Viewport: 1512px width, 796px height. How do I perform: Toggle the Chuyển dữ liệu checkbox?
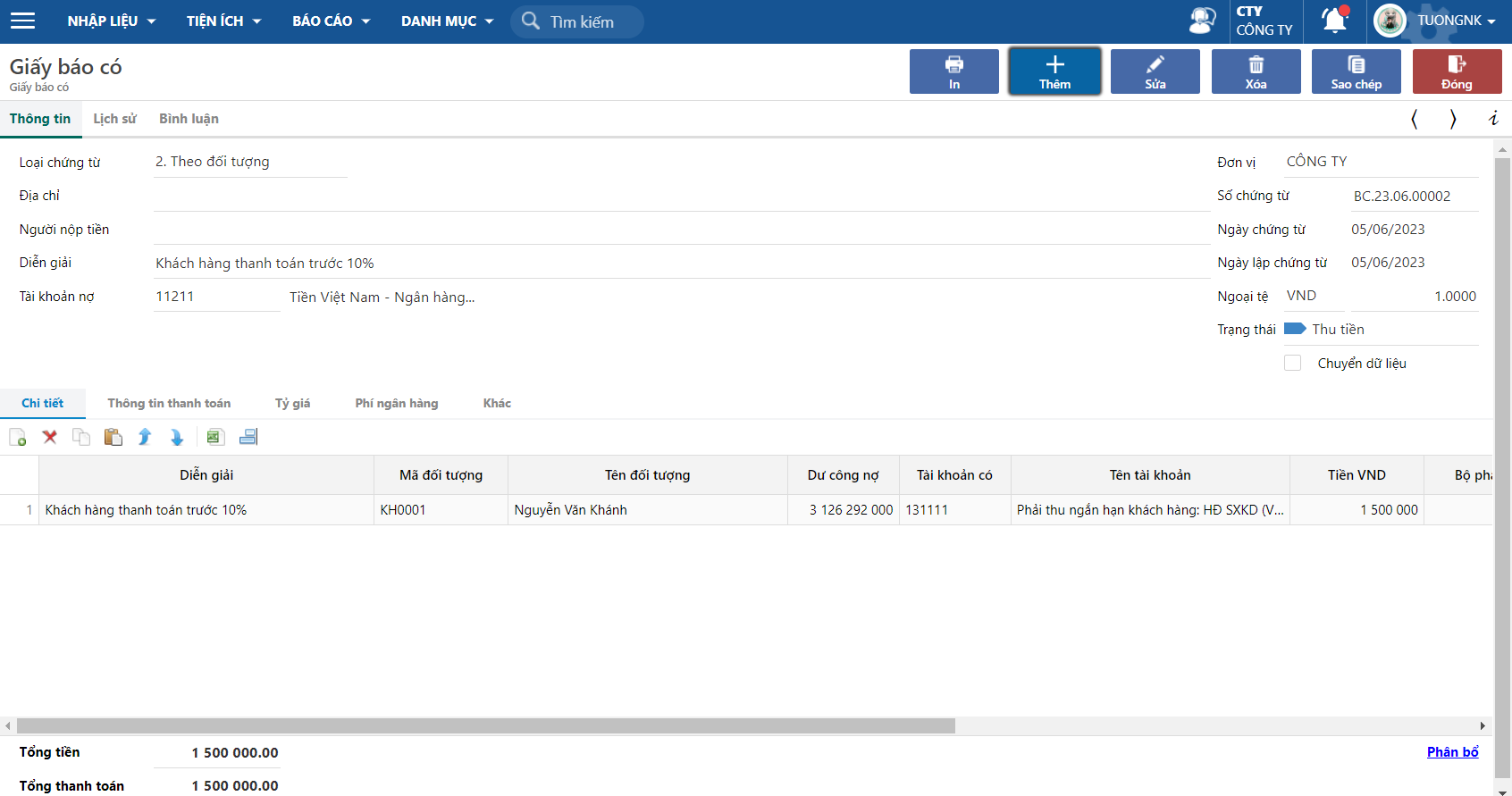(x=1292, y=363)
